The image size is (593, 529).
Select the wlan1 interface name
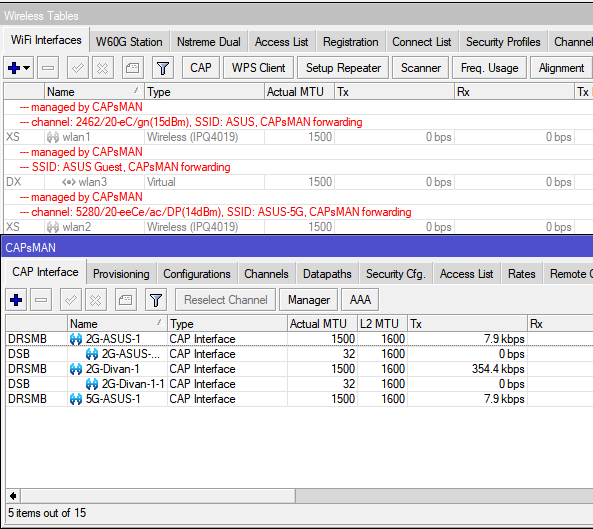coord(76,137)
